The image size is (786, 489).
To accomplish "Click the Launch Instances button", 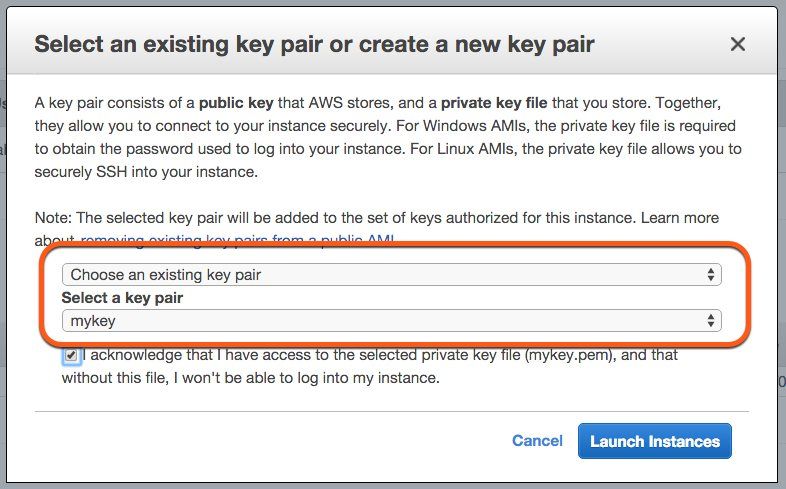I will (x=654, y=441).
